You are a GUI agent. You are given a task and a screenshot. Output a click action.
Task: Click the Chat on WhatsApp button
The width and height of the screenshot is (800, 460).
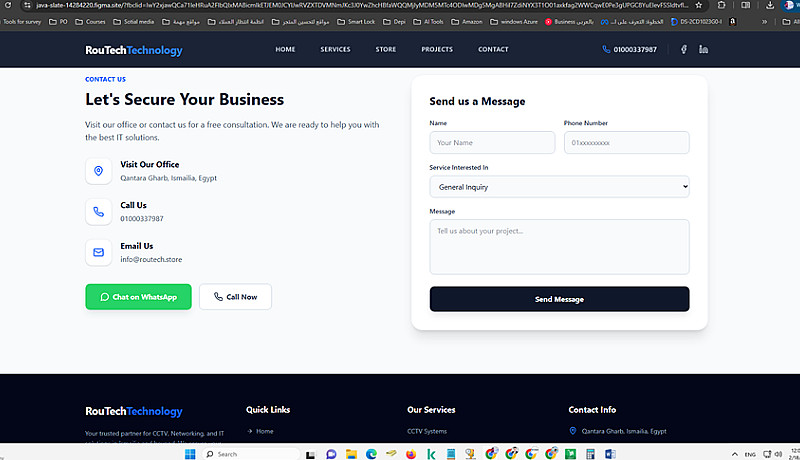138,297
